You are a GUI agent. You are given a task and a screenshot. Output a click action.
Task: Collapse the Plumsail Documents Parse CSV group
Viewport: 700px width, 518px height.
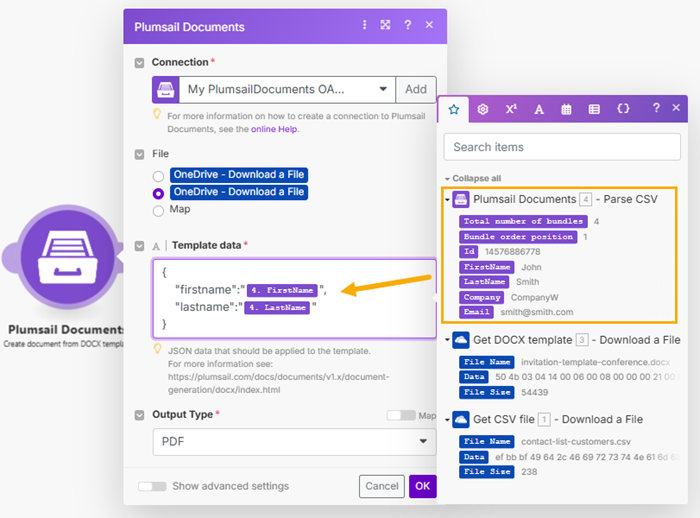(x=447, y=200)
